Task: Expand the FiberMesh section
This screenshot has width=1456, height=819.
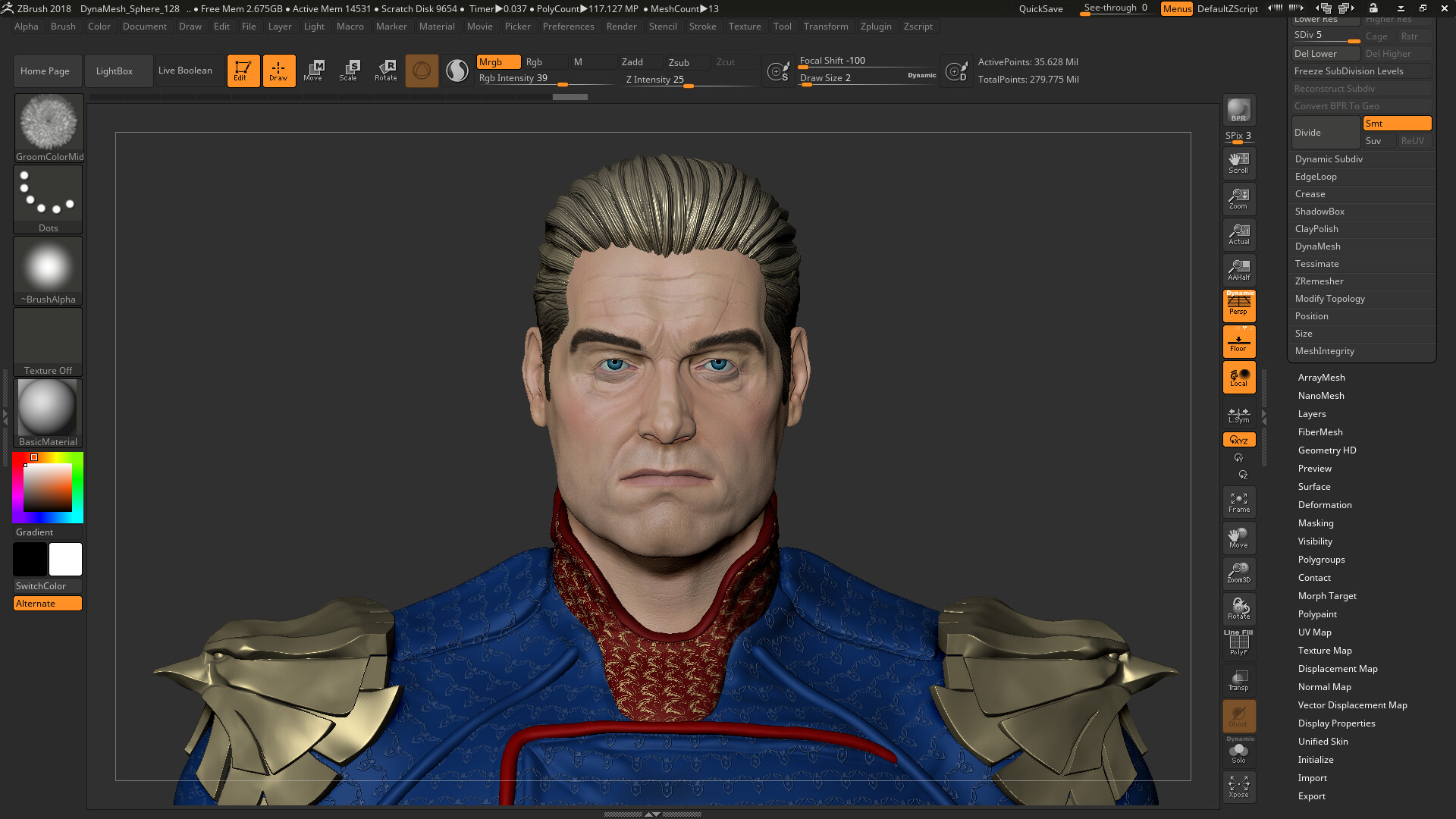Action: coord(1320,431)
